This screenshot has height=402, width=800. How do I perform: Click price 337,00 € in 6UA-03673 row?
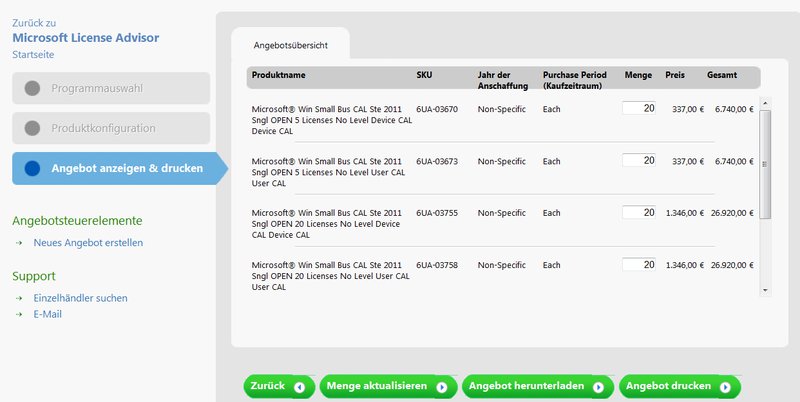(688, 161)
